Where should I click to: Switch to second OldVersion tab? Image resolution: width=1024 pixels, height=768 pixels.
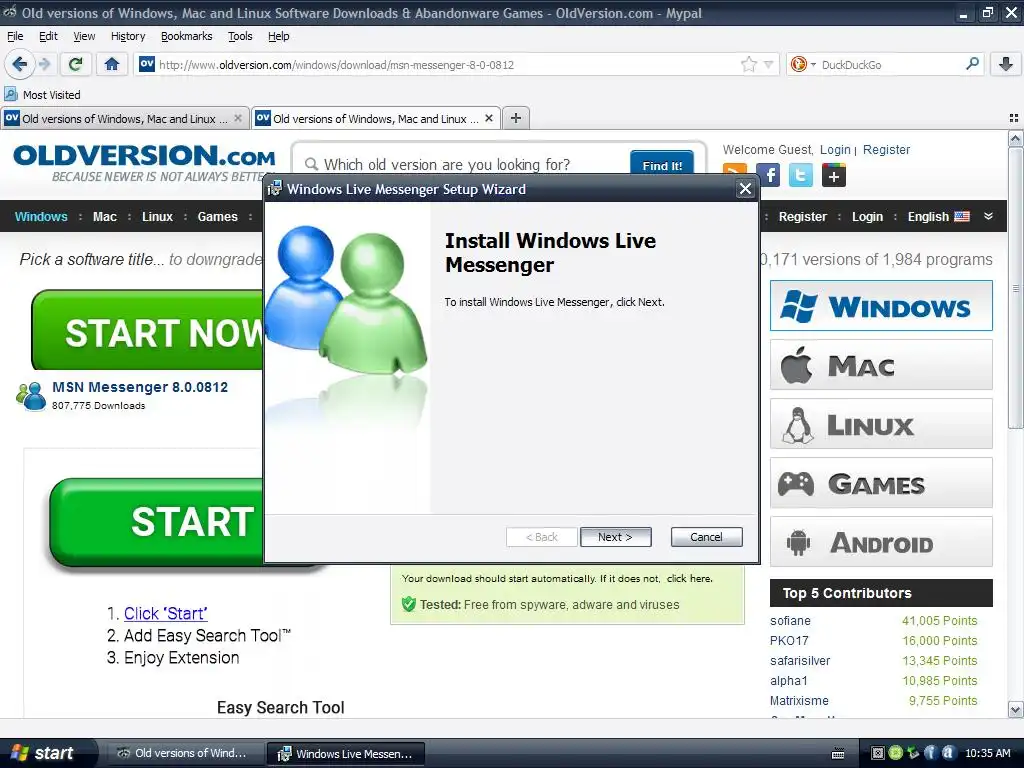[x=376, y=118]
